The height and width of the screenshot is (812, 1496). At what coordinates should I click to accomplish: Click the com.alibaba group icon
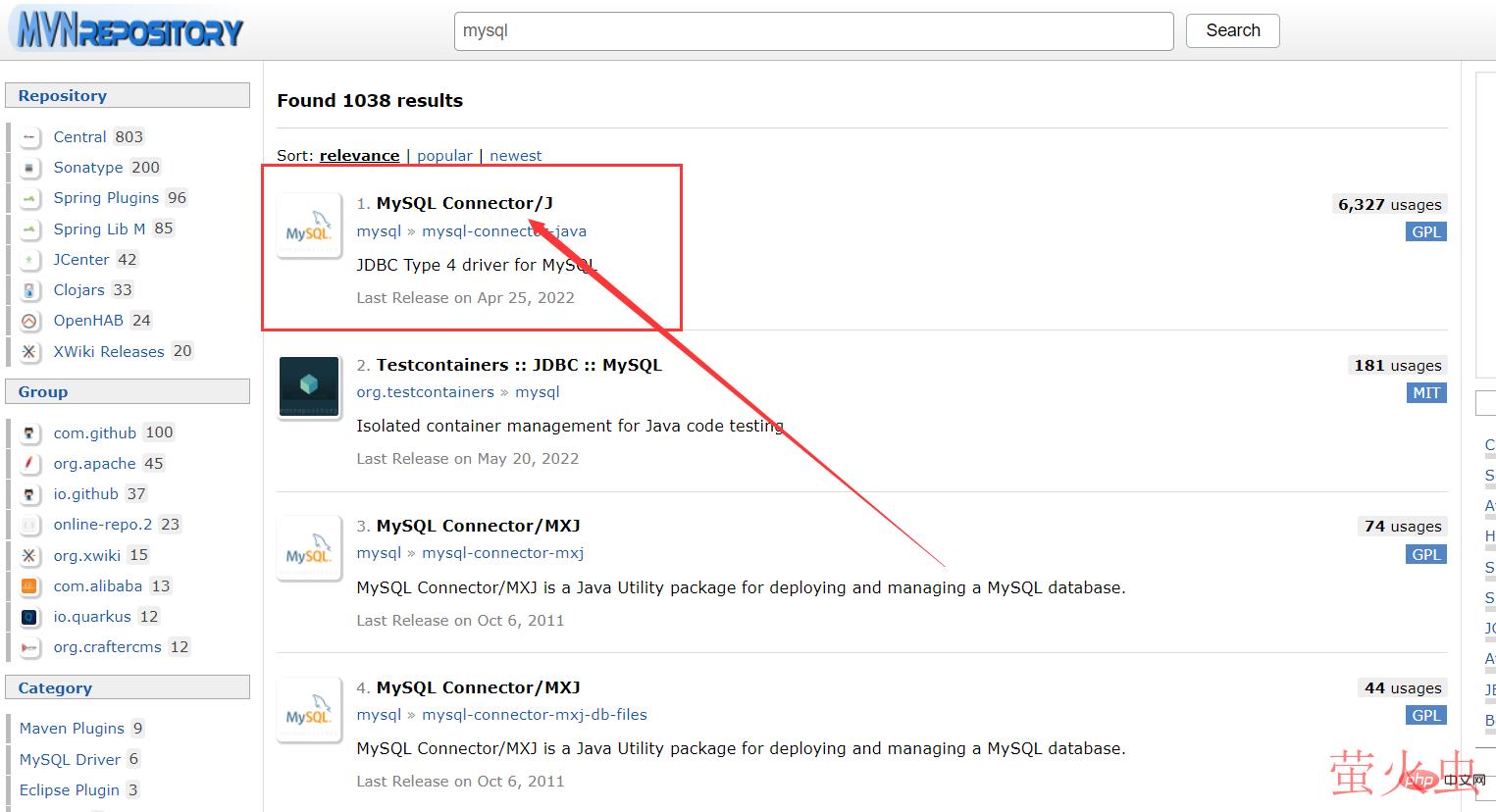click(29, 586)
